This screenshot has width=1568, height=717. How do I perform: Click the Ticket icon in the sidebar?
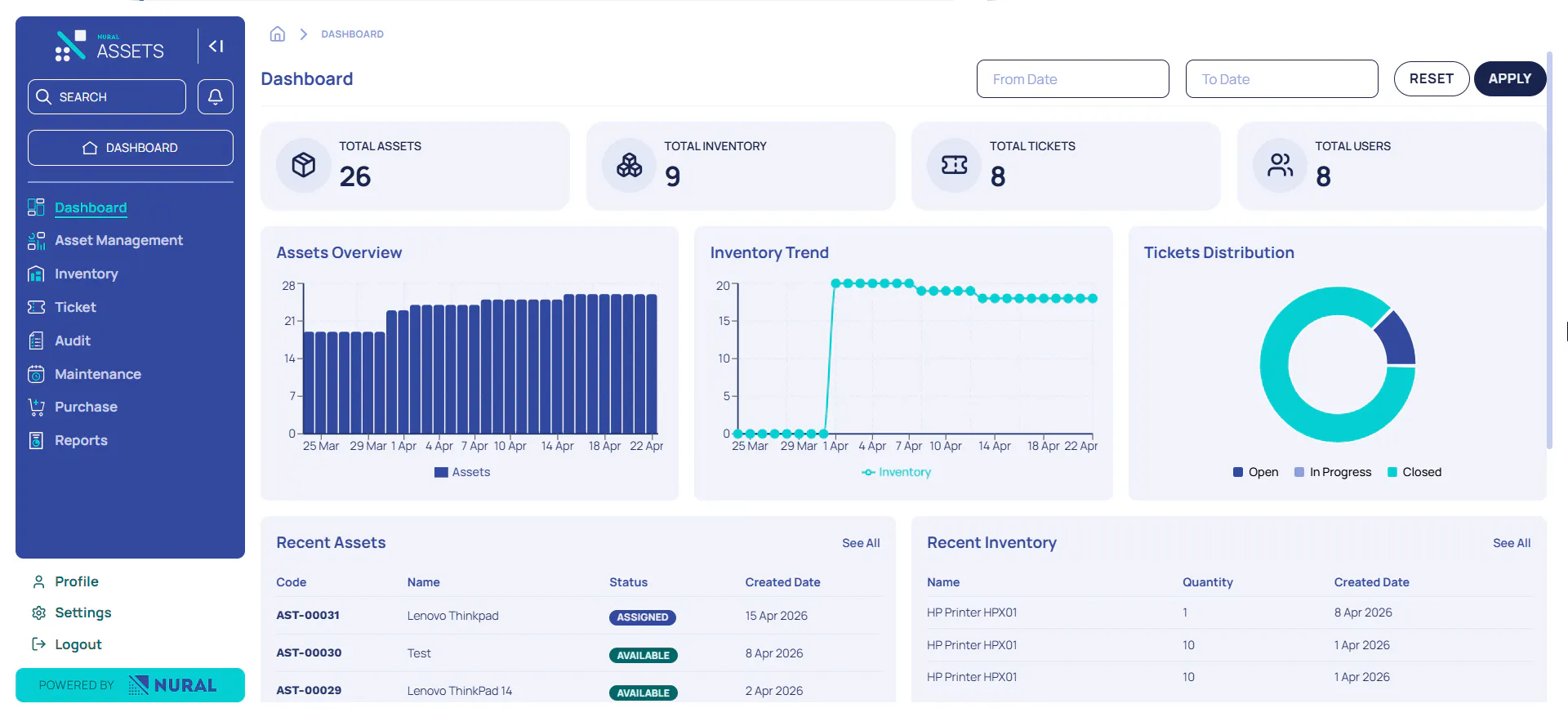[36, 307]
